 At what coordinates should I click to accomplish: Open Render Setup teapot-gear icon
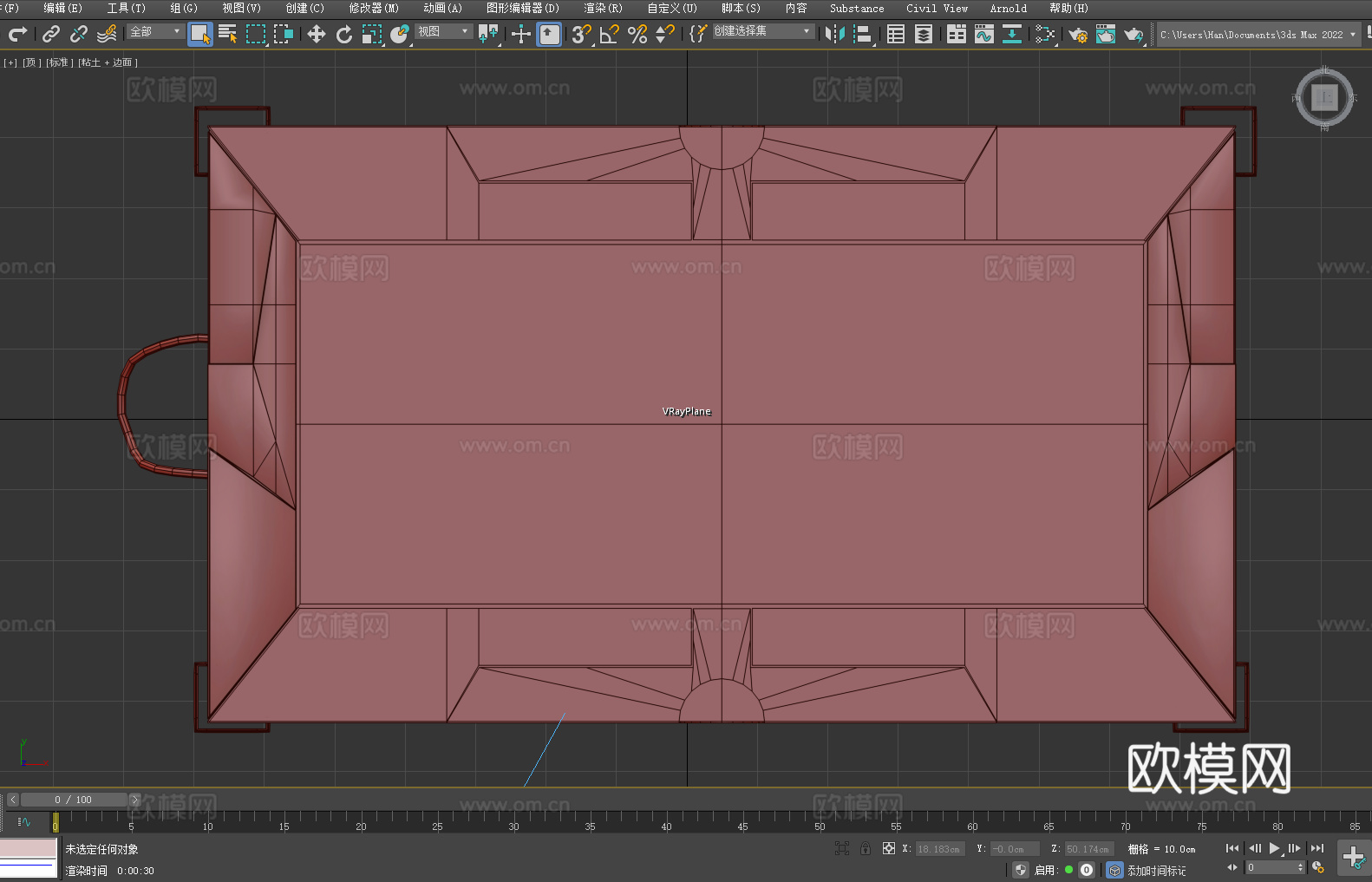pos(1077,34)
